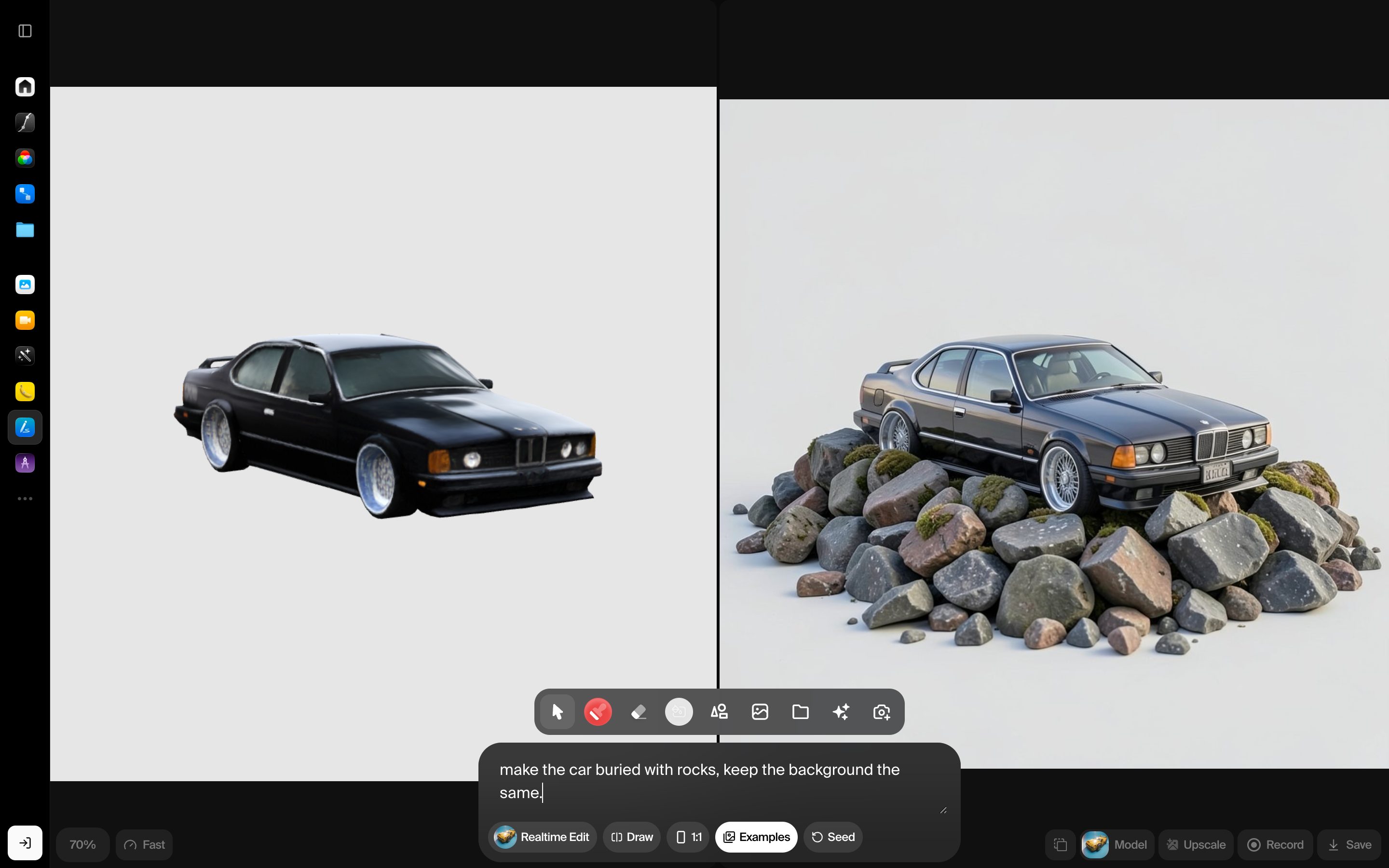Open the folder tool in canvas toolbar
1389x868 pixels.
801,712
